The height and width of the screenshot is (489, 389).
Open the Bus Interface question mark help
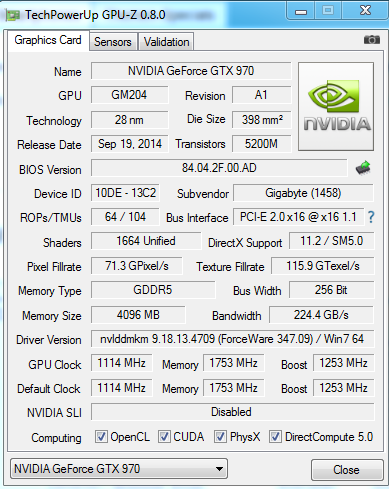(371, 217)
